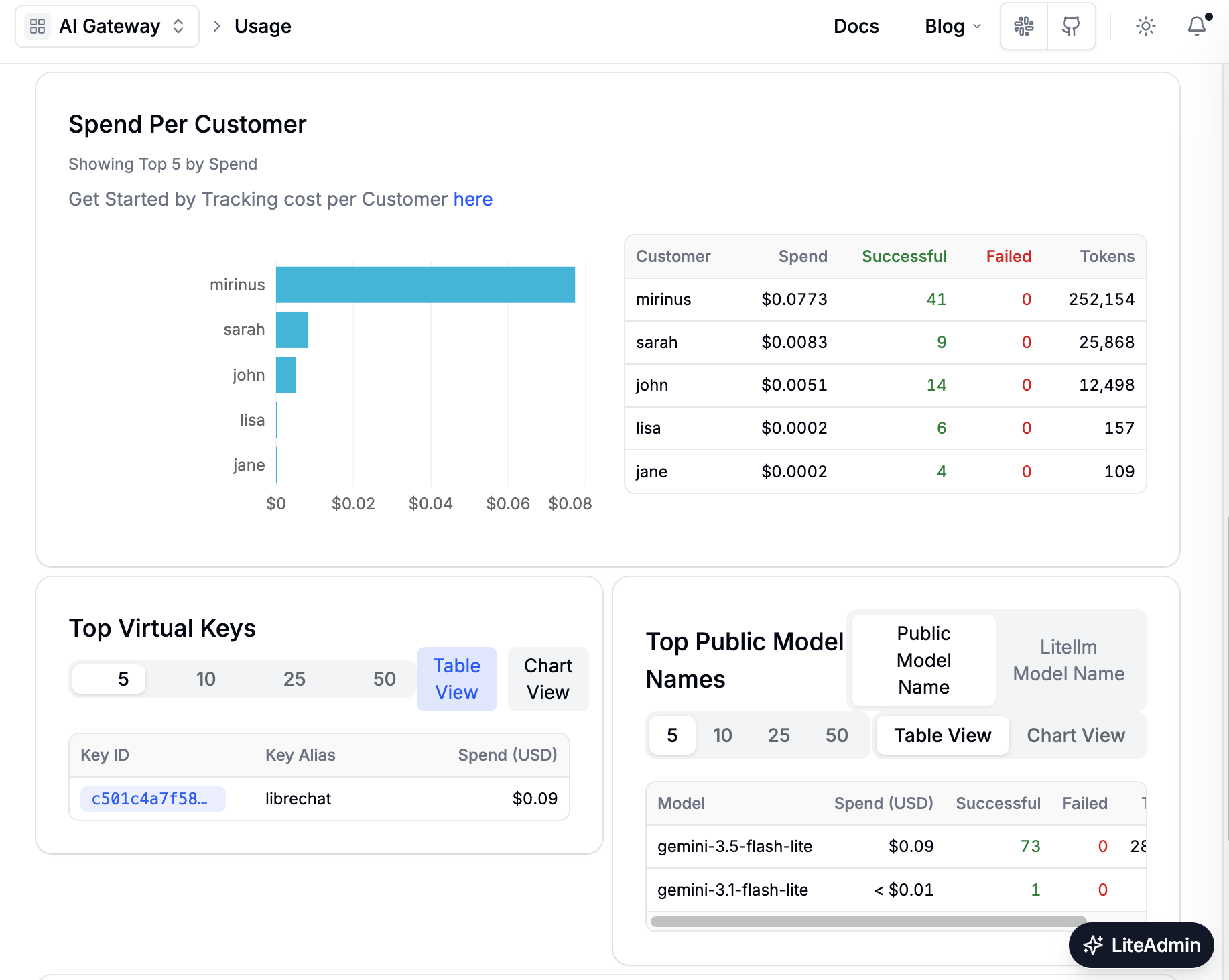Viewport: 1229px width, 980px height.
Task: Show top 50 public model names
Action: [836, 735]
